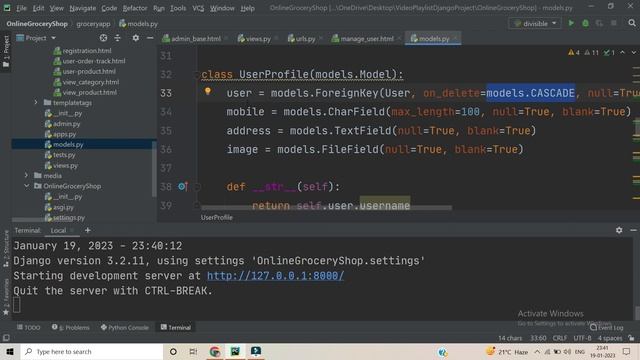Toggle the Structure side tool window tab
Image resolution: width=640 pixels, height=360 pixels.
click(x=6, y=249)
